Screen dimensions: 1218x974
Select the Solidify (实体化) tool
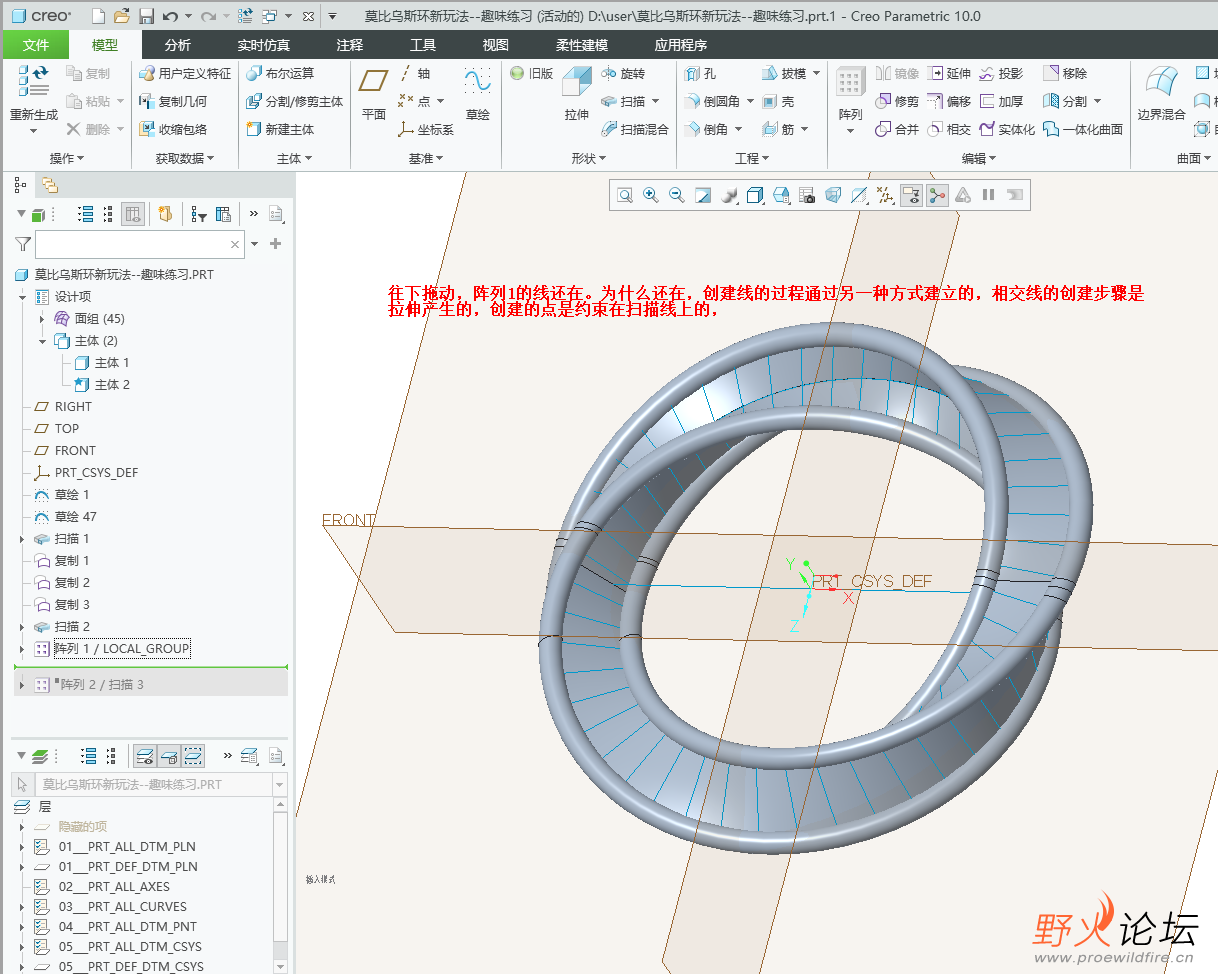point(1007,129)
